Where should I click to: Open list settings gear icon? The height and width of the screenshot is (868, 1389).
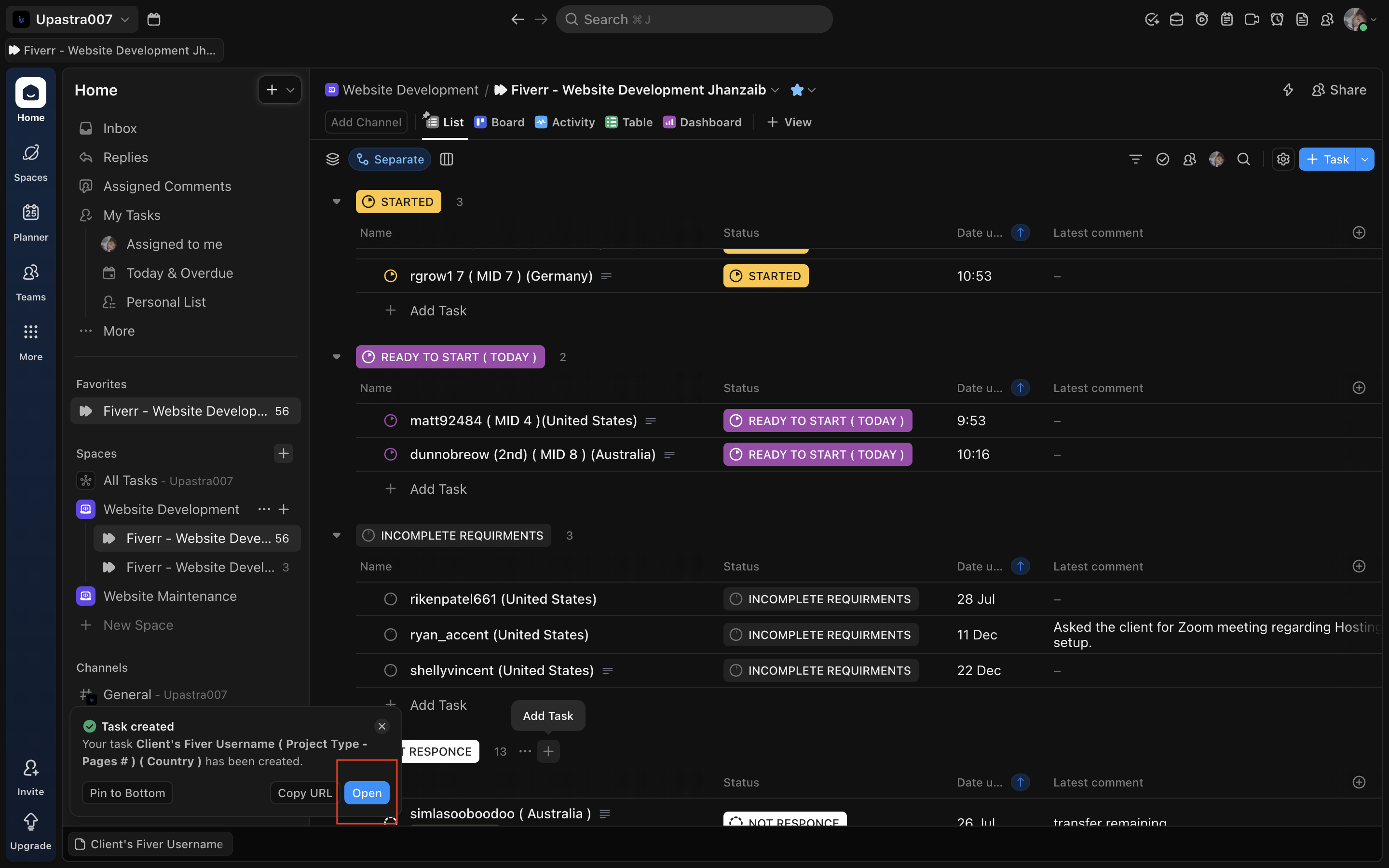tap(1283, 159)
